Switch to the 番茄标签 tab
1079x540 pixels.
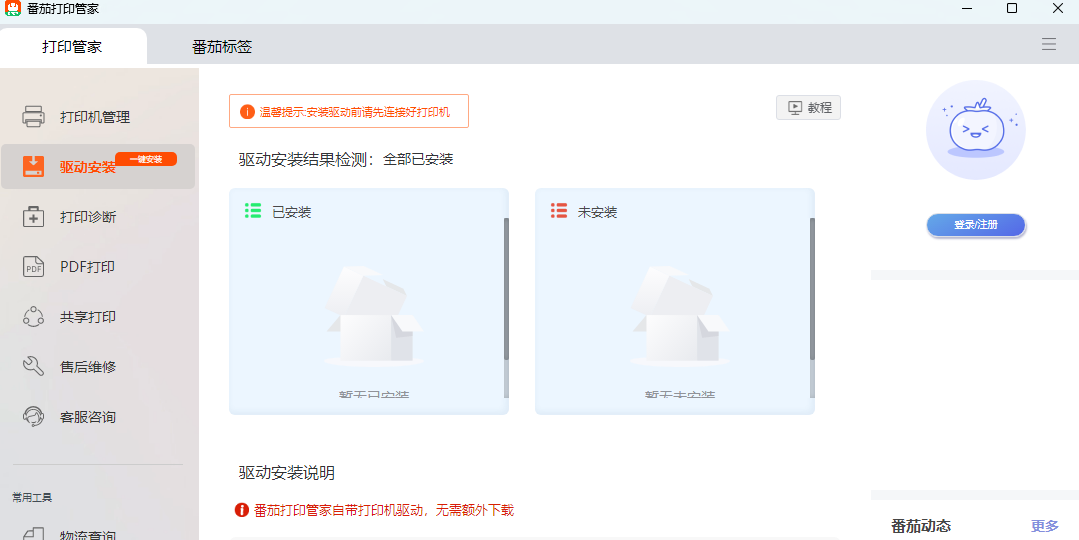click(222, 47)
